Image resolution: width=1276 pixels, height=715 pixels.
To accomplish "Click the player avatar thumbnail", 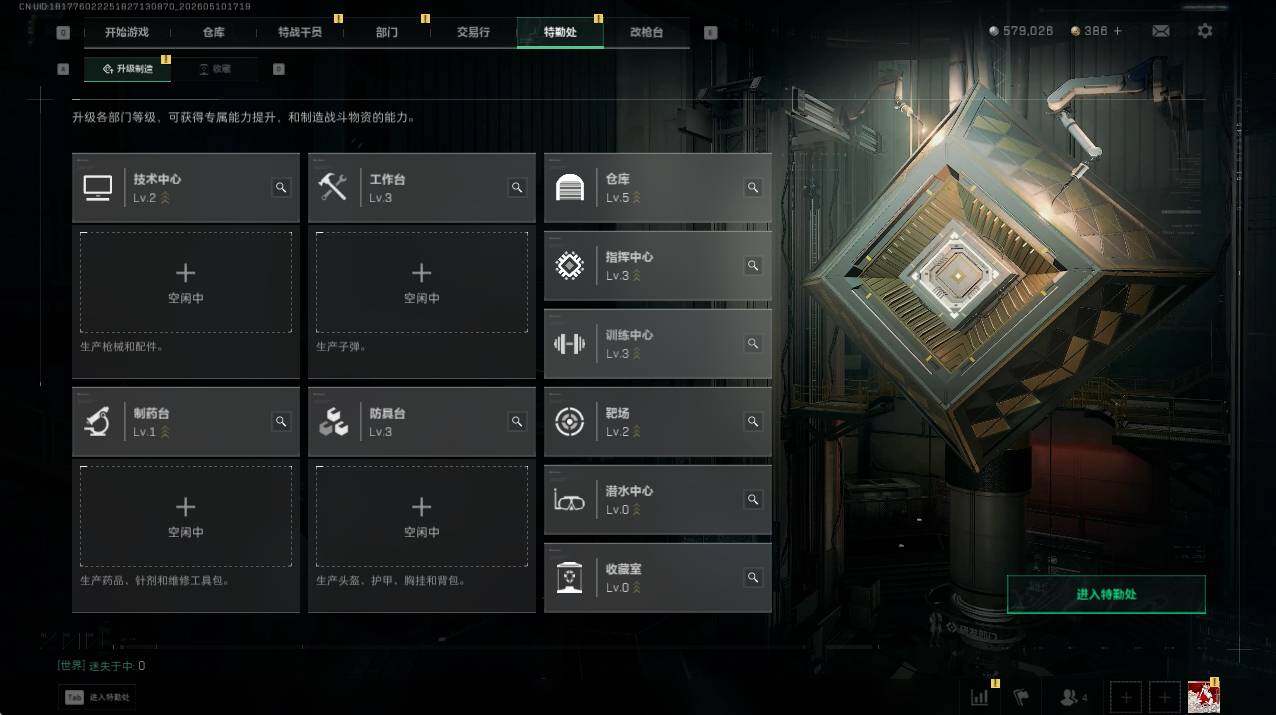I will pos(1203,697).
